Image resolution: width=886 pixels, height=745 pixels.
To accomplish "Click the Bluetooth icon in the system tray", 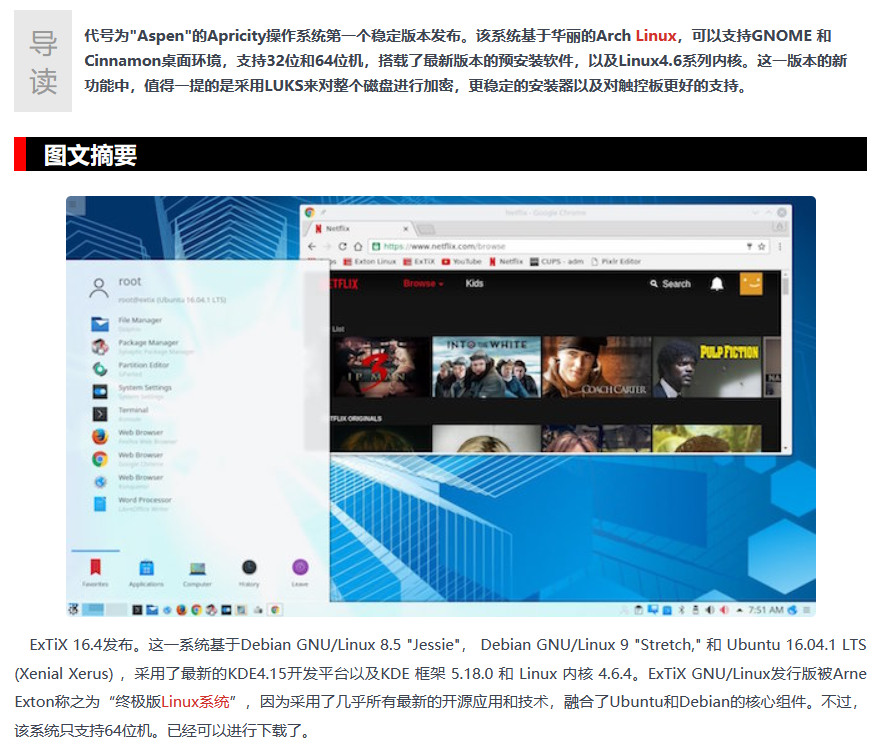I will 681,610.
